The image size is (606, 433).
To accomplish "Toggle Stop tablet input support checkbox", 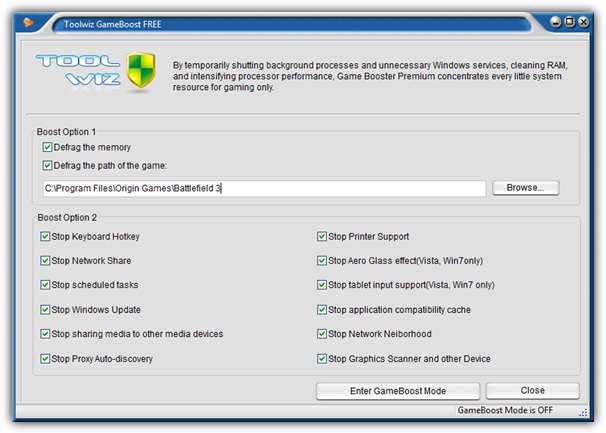I will coord(322,285).
